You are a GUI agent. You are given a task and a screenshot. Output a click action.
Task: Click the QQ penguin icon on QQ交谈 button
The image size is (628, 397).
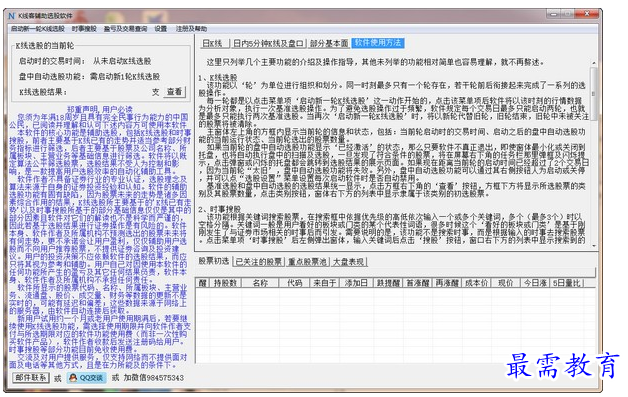pos(73,378)
